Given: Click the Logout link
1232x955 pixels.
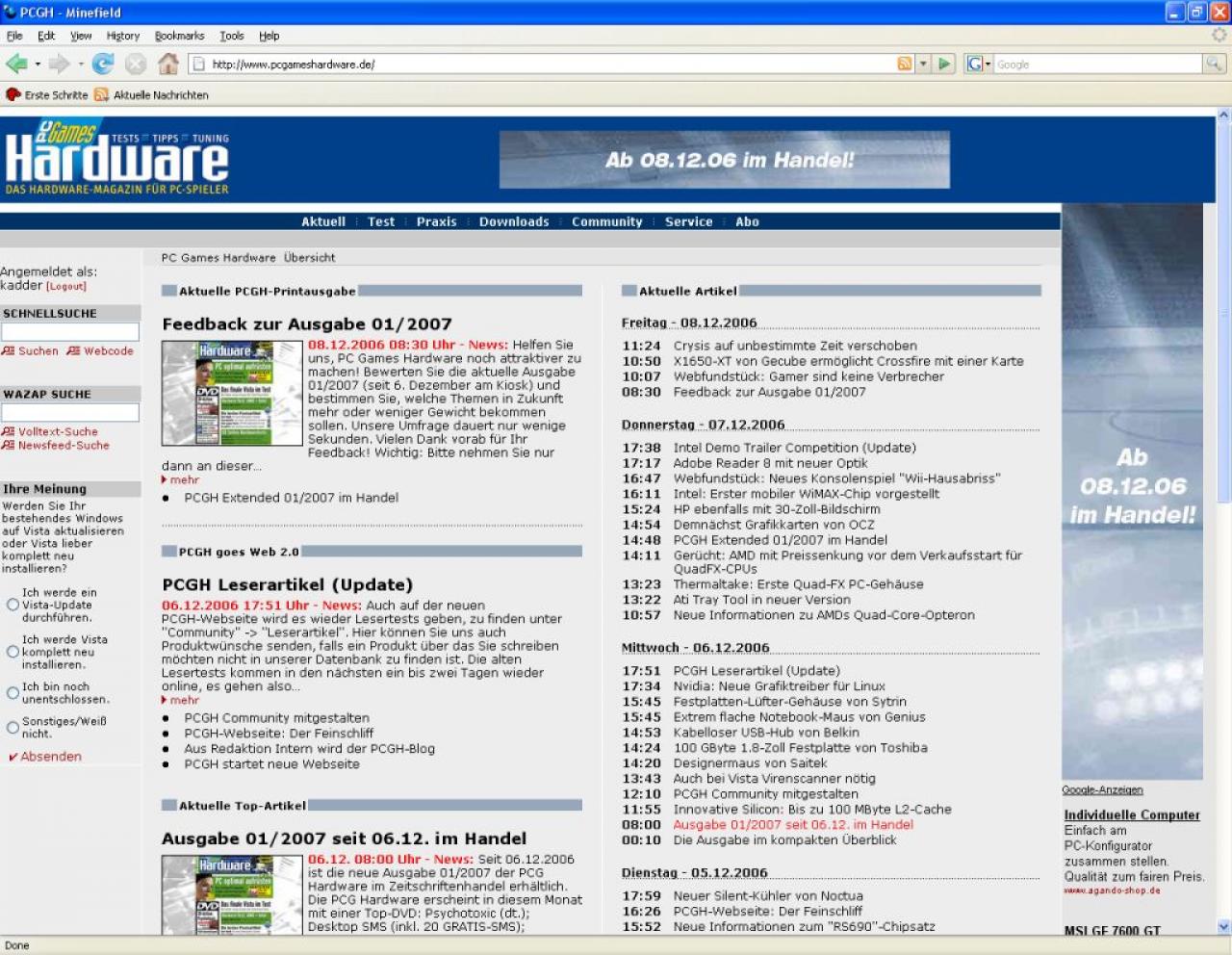Looking at the screenshot, I should coord(66,287).
